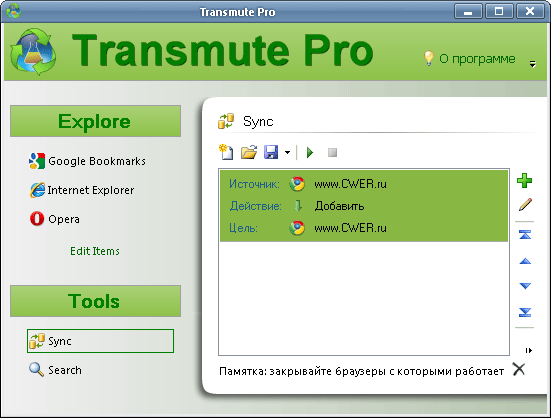Click the light bulb icon next to 'О программе'
The width and height of the screenshot is (551, 418).
click(x=429, y=58)
